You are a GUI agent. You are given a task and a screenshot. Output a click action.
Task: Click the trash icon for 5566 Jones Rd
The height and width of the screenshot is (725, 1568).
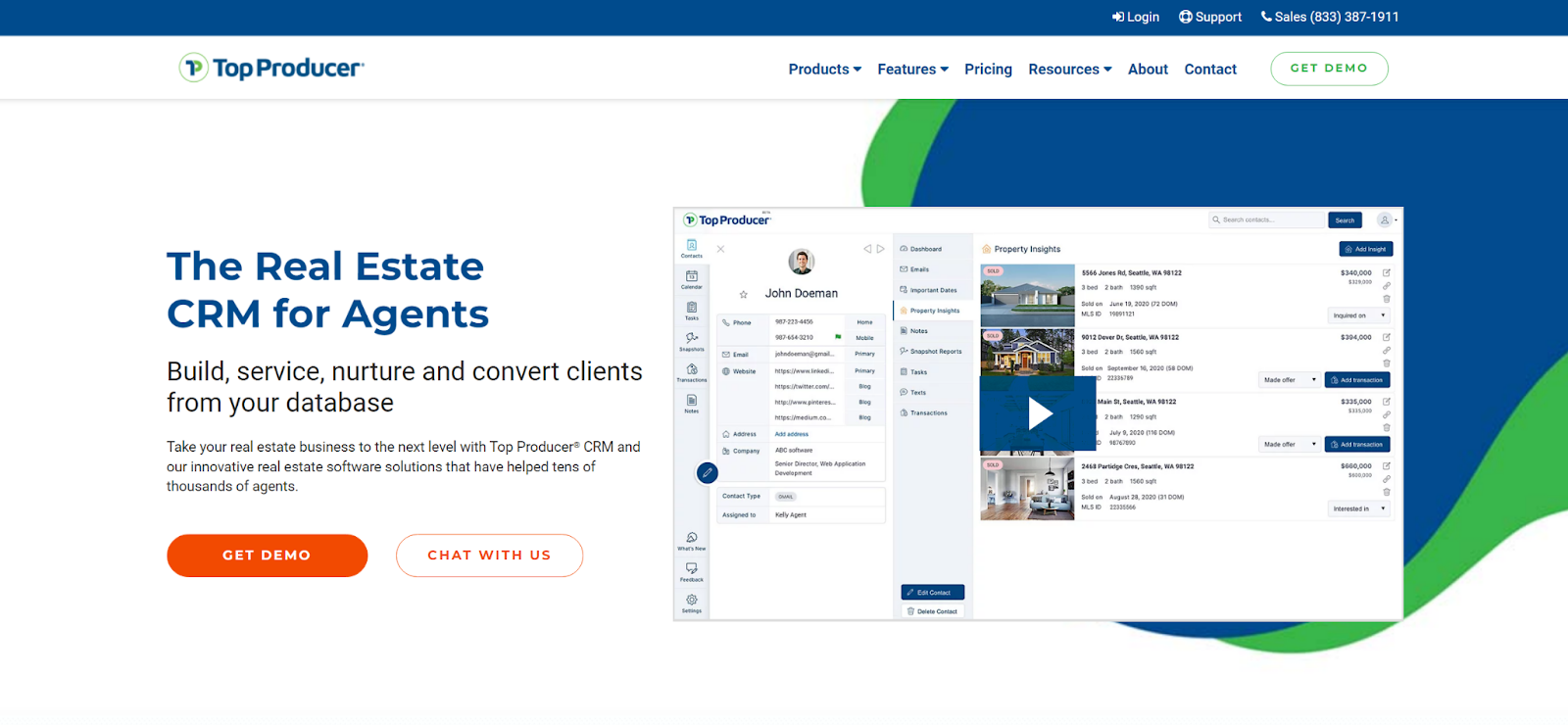1386,299
